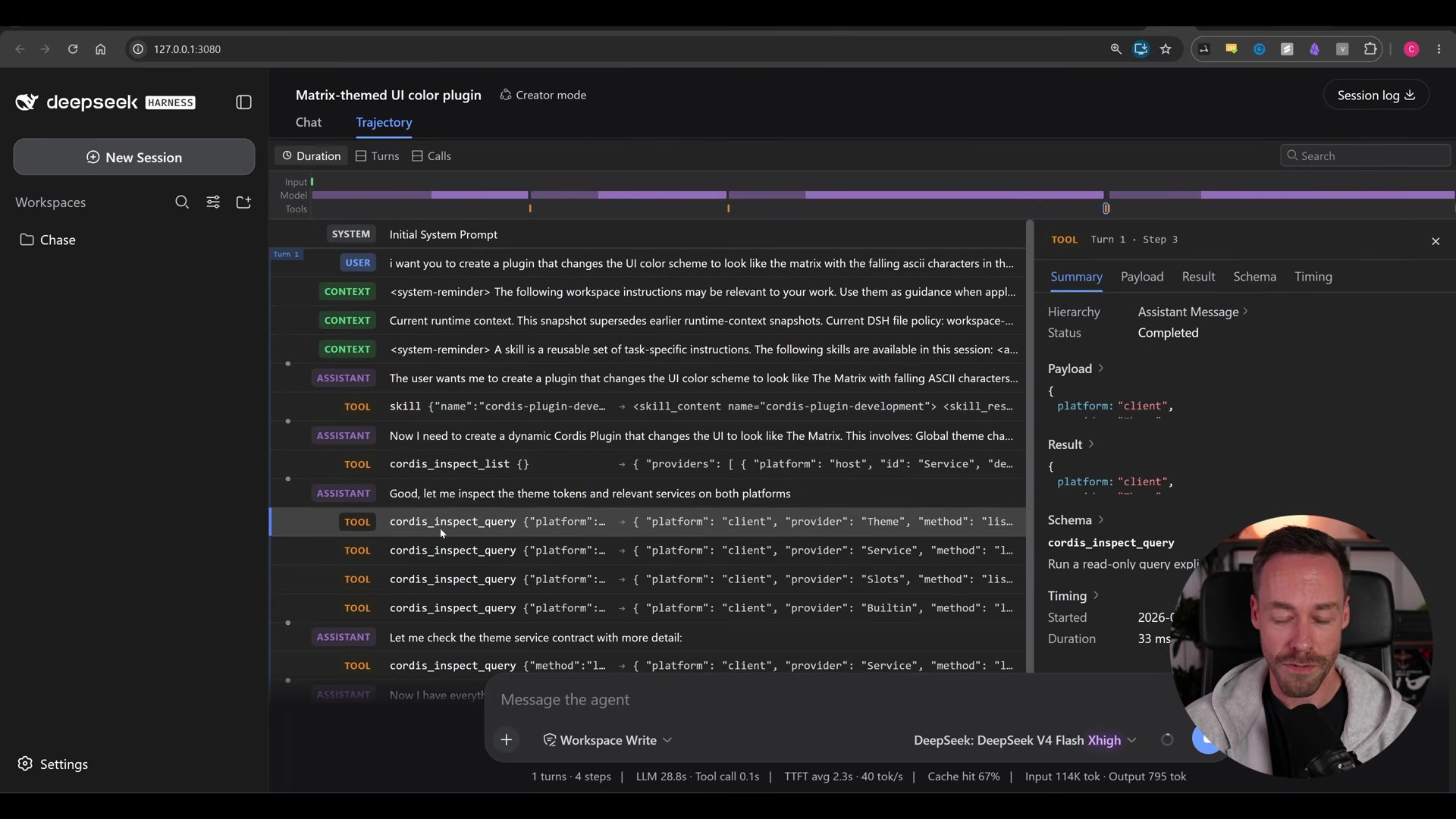
Task: Open the workspace filter settings icon
Action: [213, 202]
